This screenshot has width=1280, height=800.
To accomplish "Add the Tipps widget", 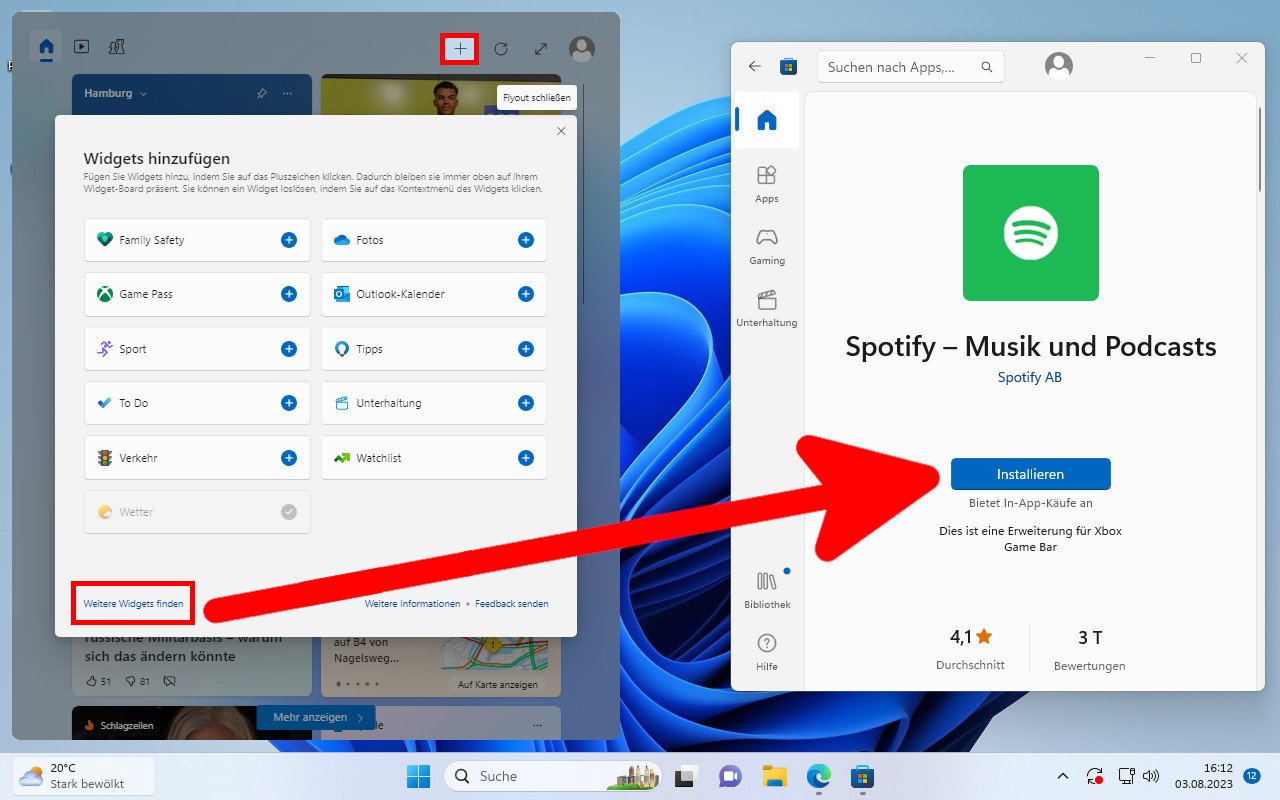I will [x=526, y=349].
